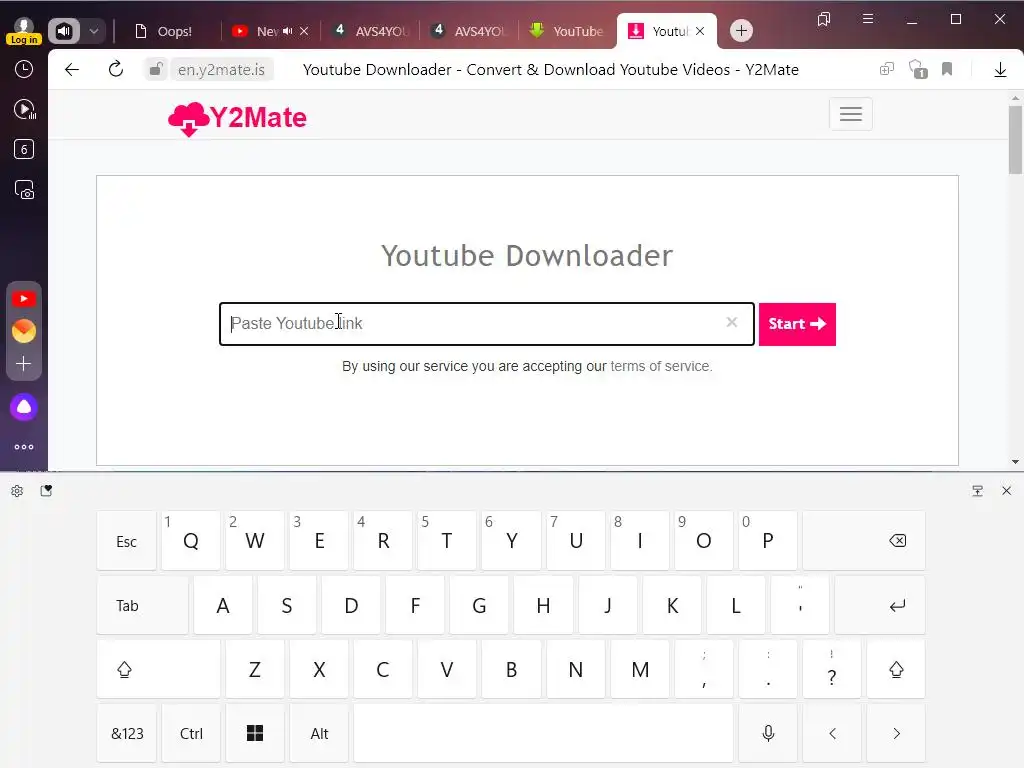
Task: Switch to the Oops! tab
Action: pyautogui.click(x=163, y=31)
